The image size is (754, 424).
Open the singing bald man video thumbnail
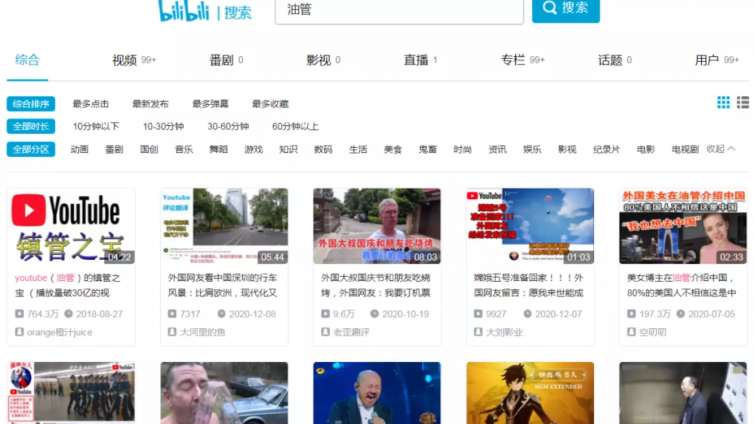377,393
